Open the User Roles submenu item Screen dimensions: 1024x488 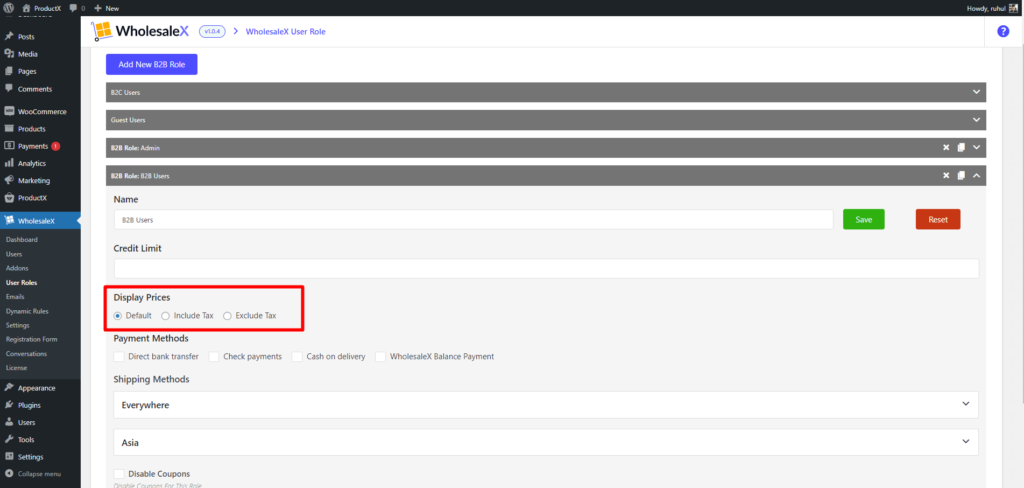pos(22,283)
